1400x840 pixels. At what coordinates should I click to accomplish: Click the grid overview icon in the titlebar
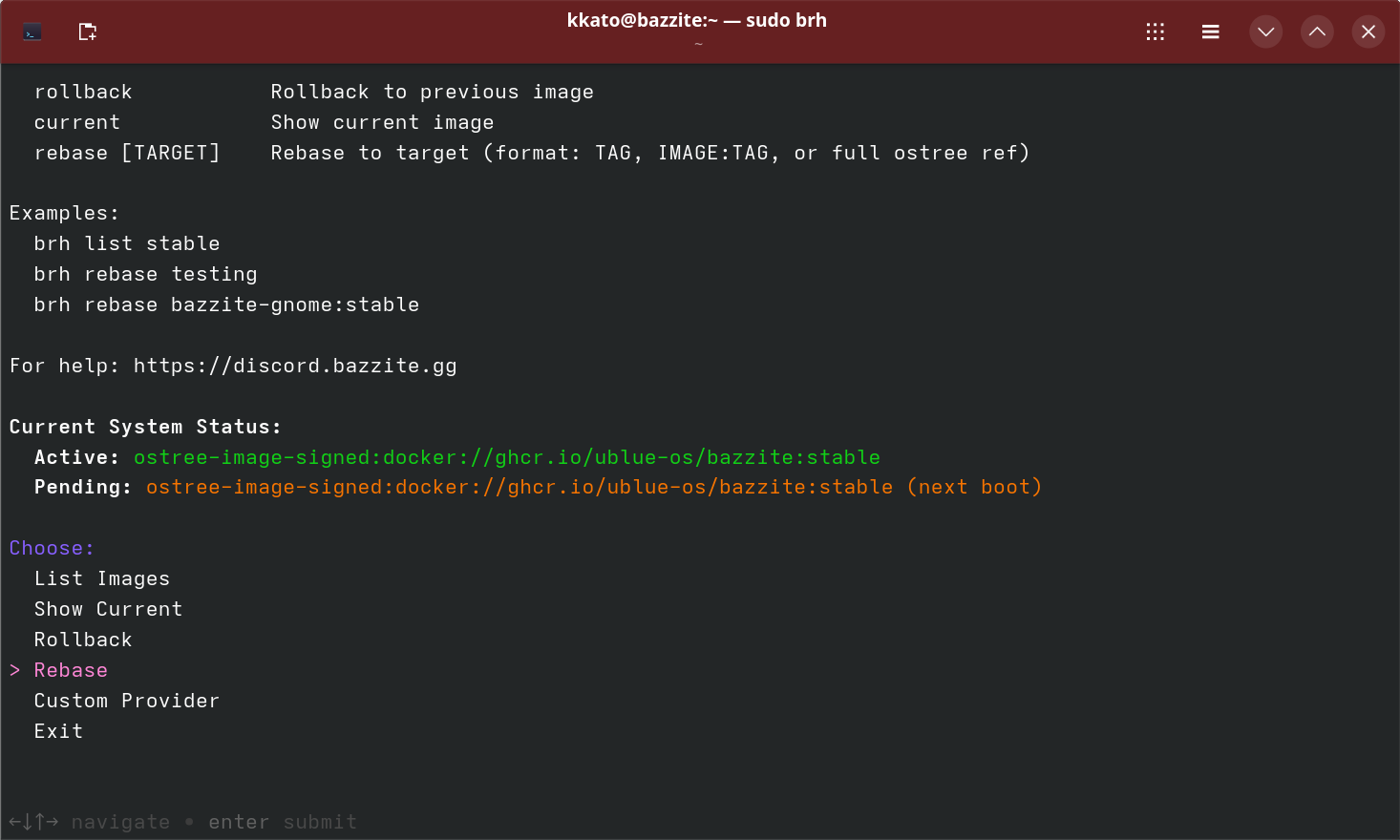tap(1156, 31)
